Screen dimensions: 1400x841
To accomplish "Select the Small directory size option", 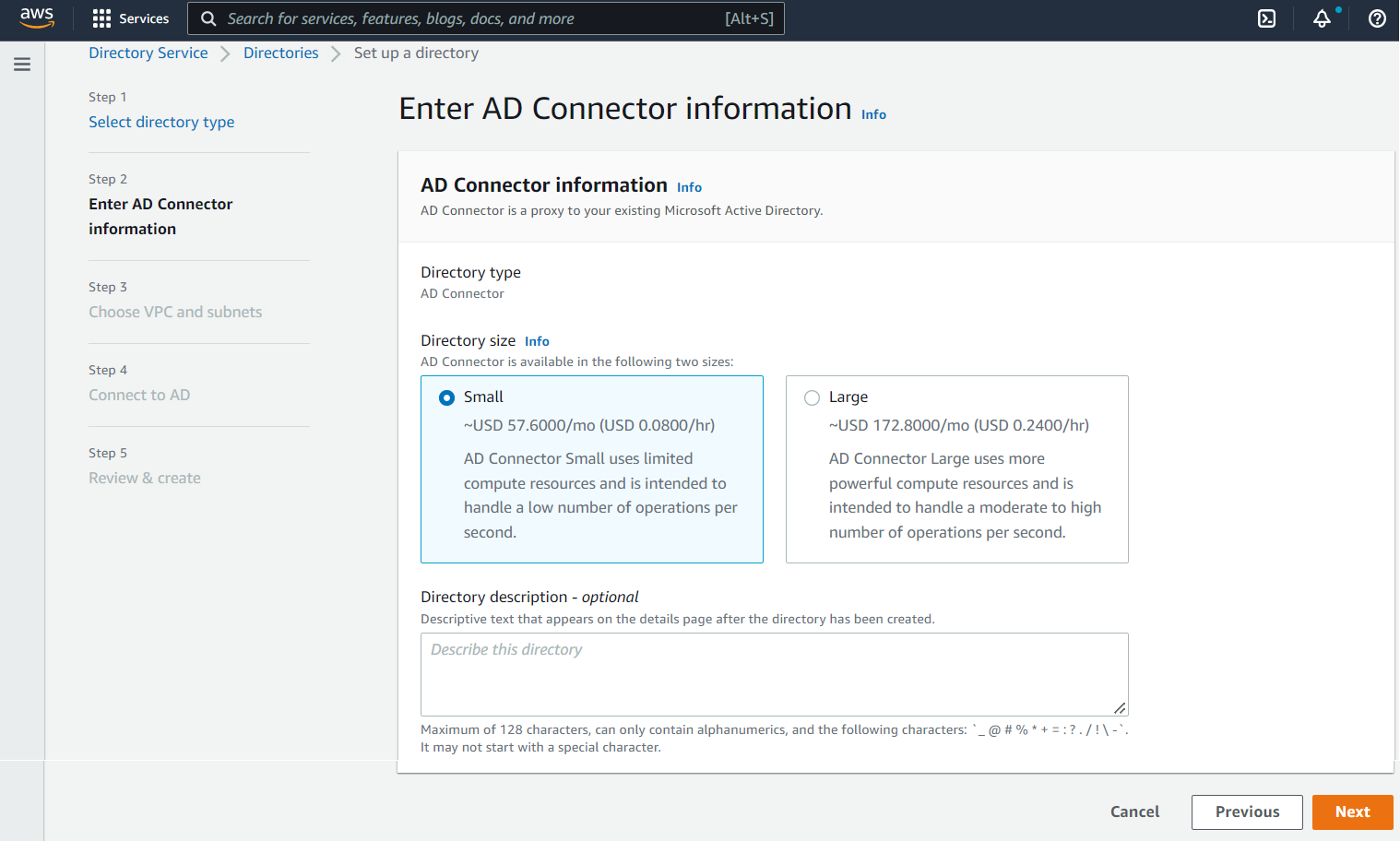I will click(x=447, y=397).
